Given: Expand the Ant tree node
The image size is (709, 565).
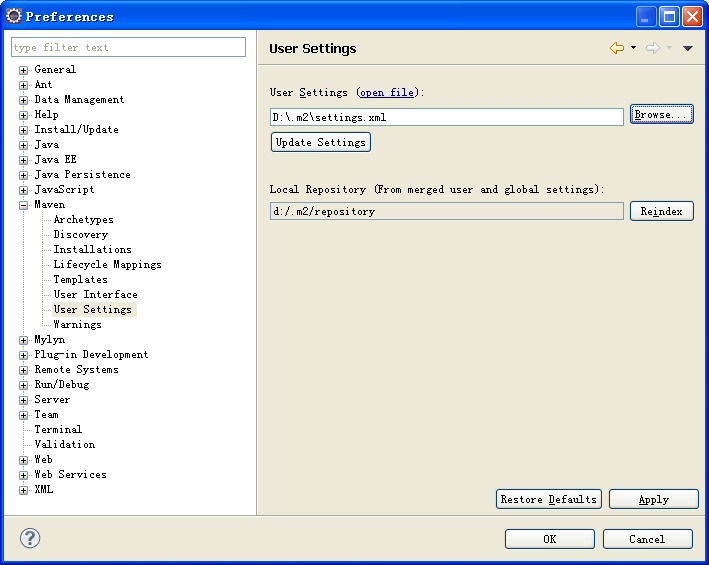Looking at the screenshot, I should pos(24,85).
